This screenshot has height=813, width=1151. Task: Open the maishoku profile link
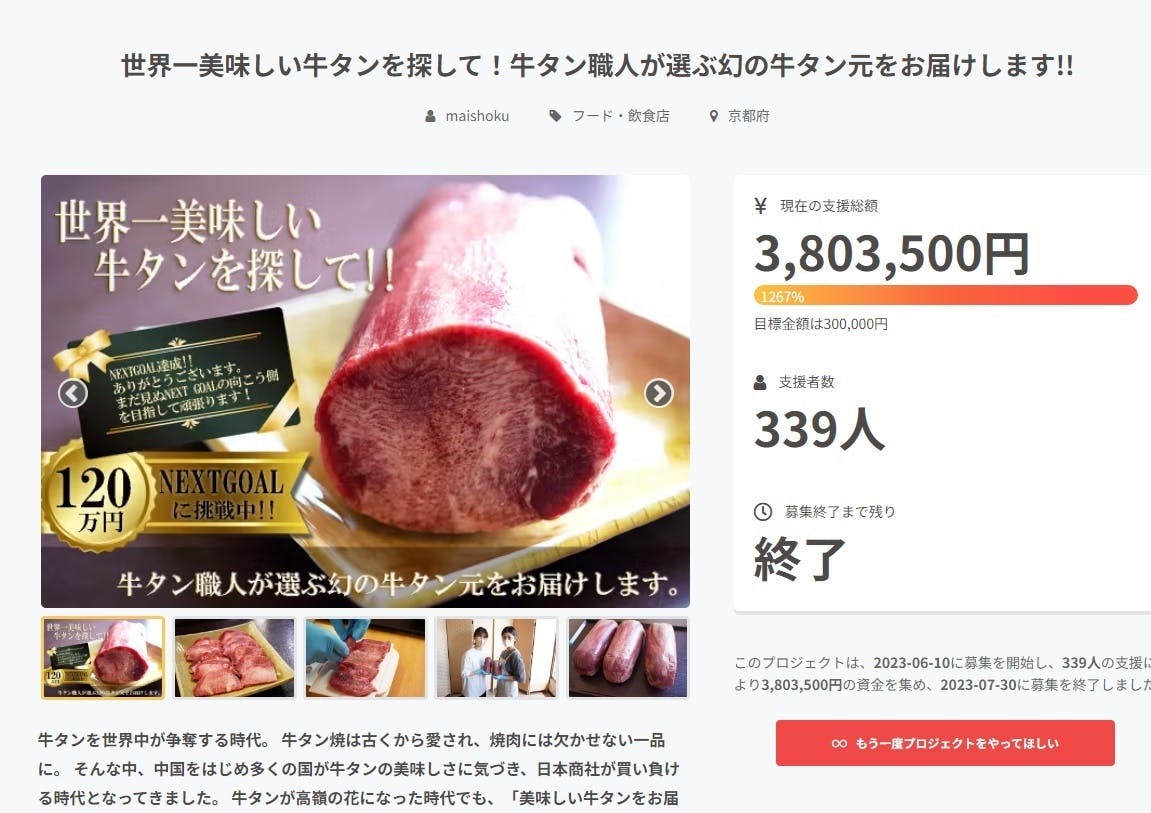(477, 116)
